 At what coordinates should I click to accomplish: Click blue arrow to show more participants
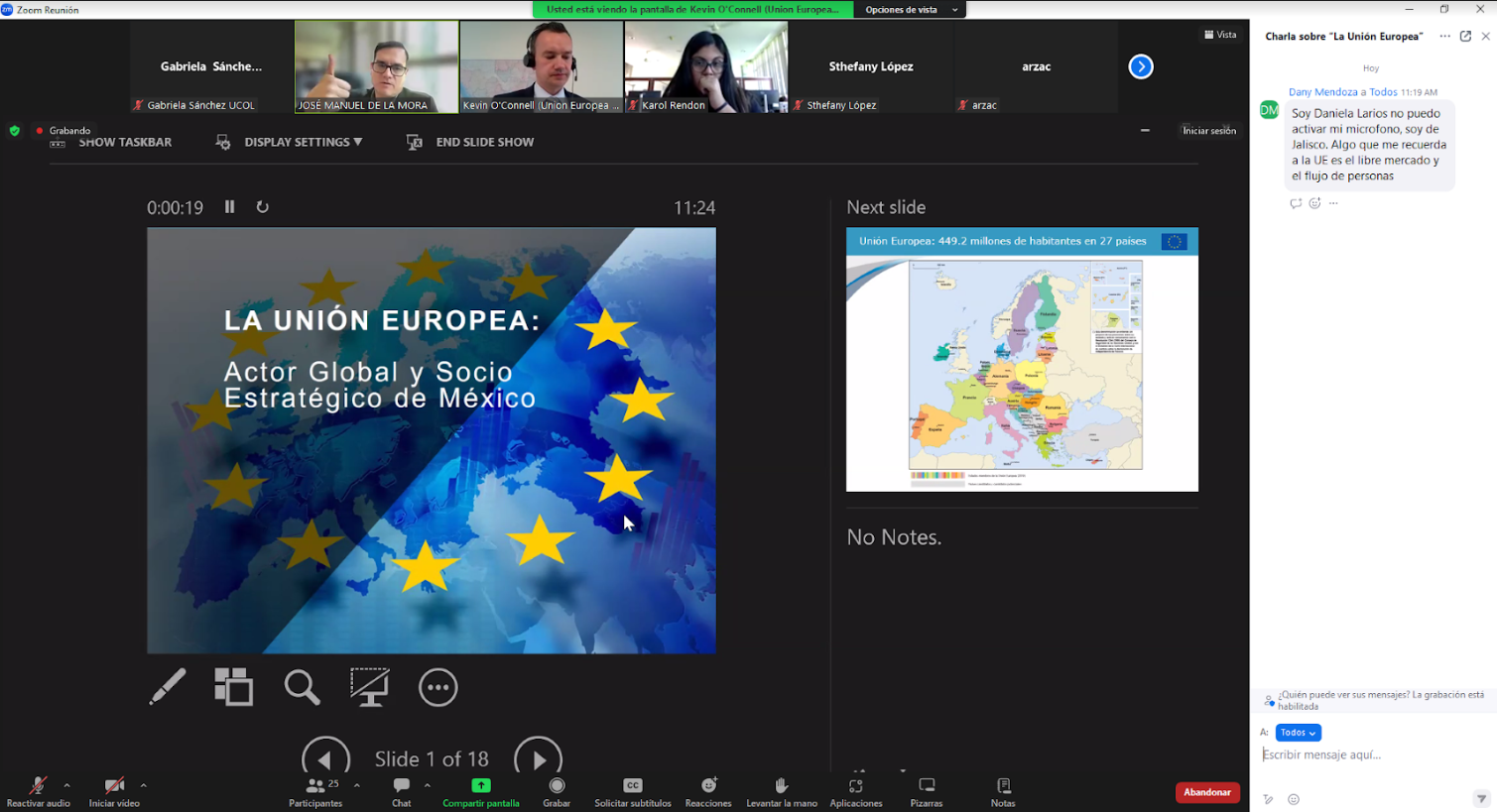click(x=1141, y=66)
